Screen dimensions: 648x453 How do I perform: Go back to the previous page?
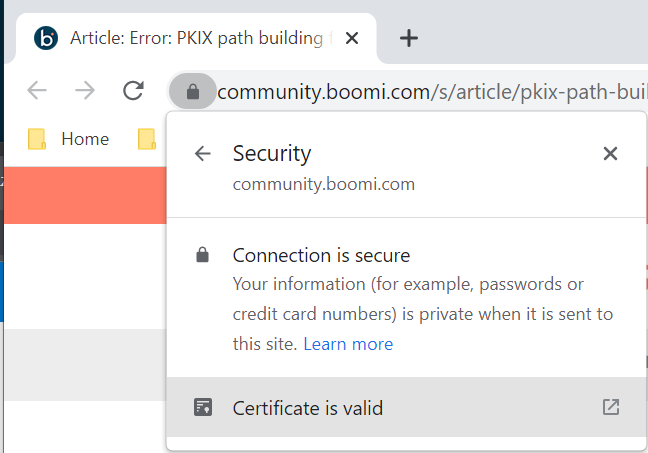click(37, 91)
